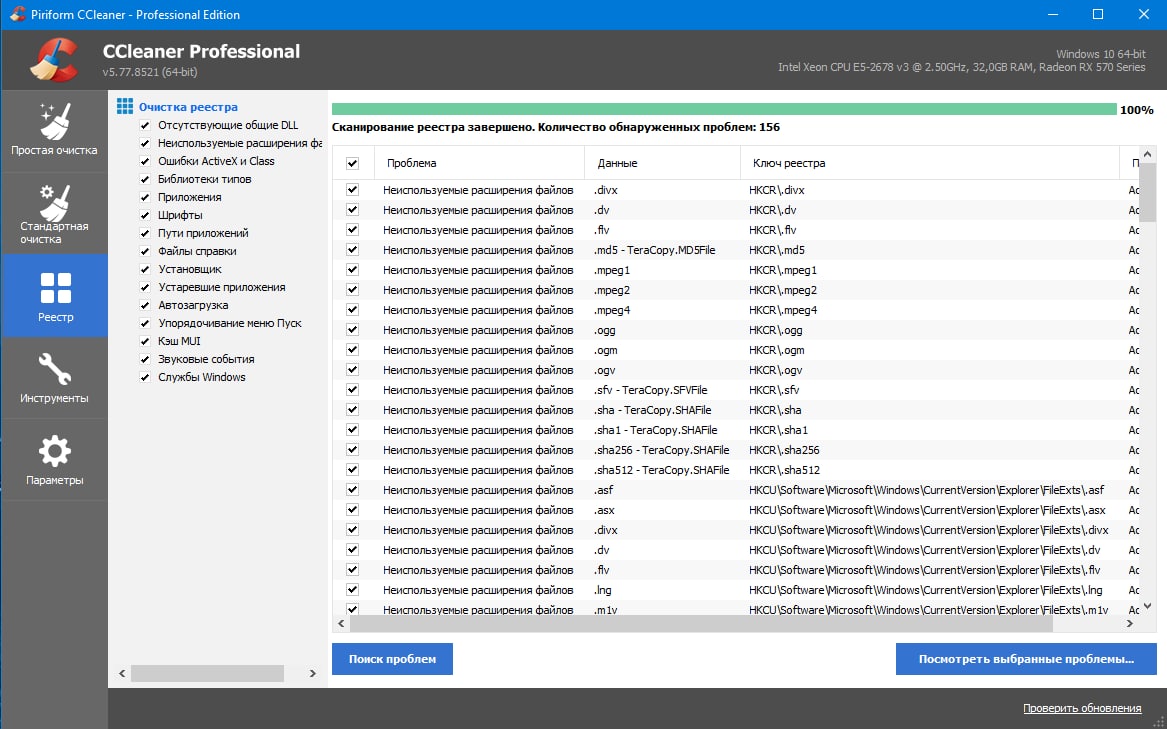Click left panel scrollbar right arrow
Screen dimensions: 1167x729
pyautogui.click(x=313, y=673)
